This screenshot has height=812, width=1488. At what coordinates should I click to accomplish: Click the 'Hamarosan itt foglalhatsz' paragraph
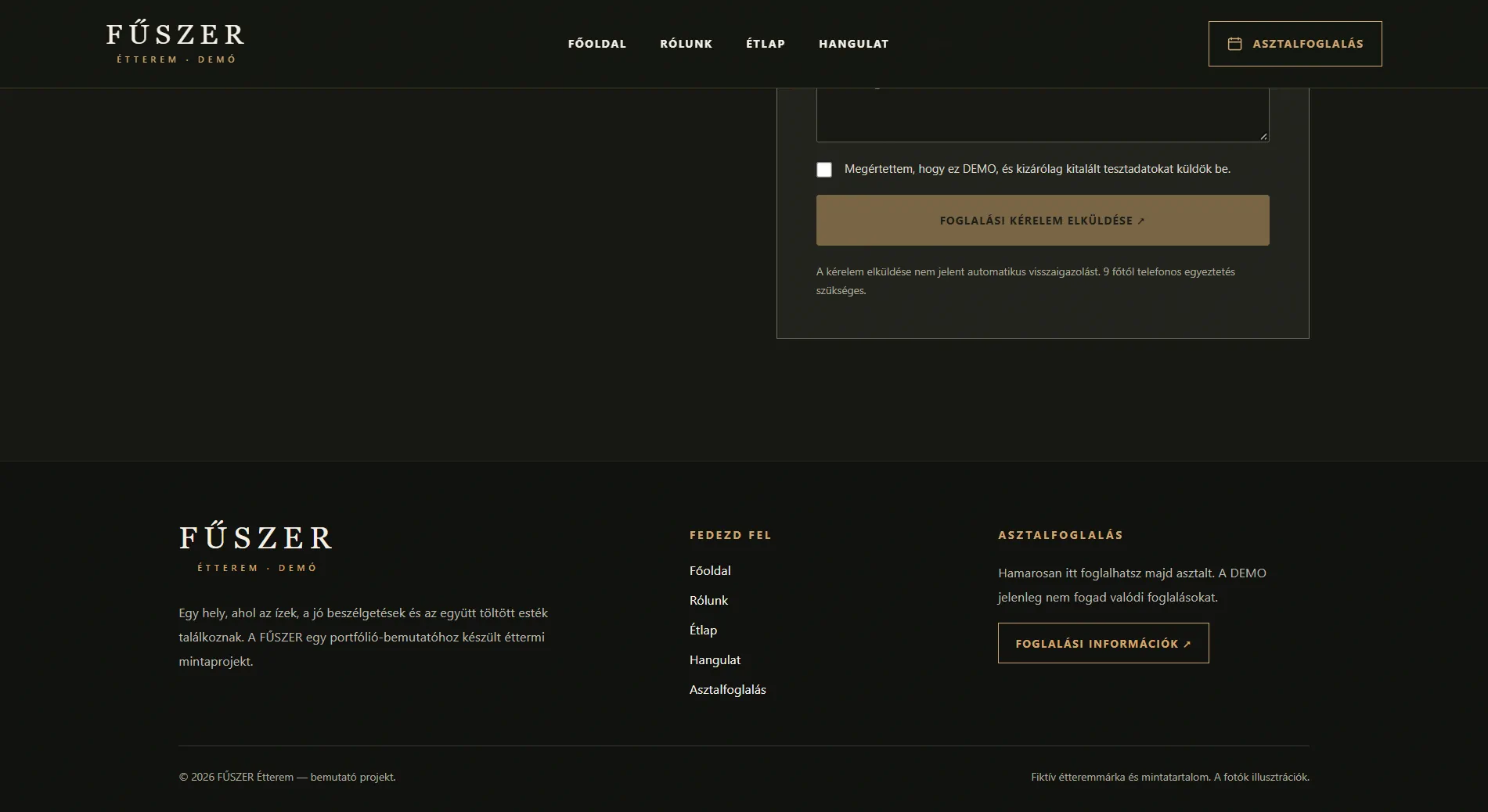(1132, 585)
